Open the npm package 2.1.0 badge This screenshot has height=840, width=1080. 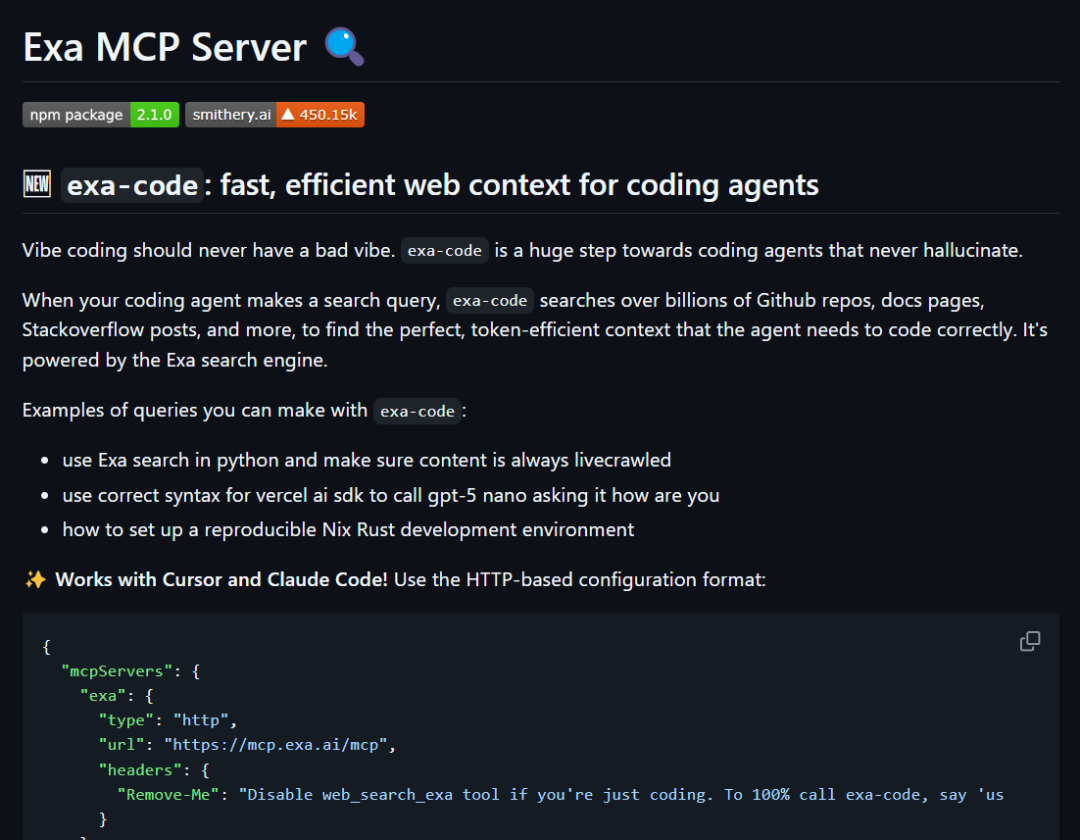coord(101,115)
